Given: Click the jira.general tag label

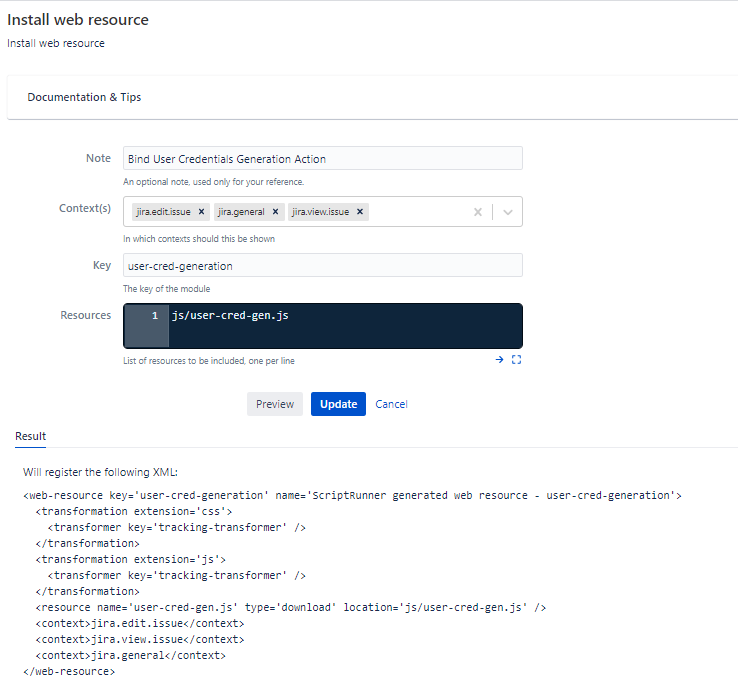Looking at the screenshot, I should (x=241, y=212).
